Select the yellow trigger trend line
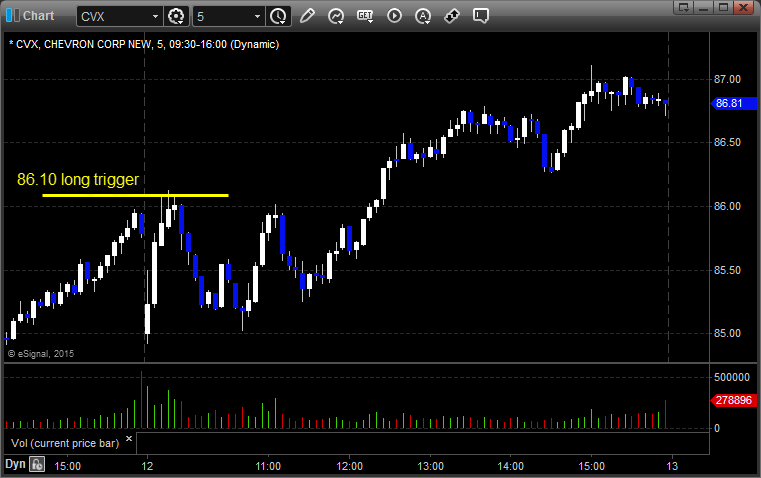This screenshot has width=761, height=478. point(135,196)
